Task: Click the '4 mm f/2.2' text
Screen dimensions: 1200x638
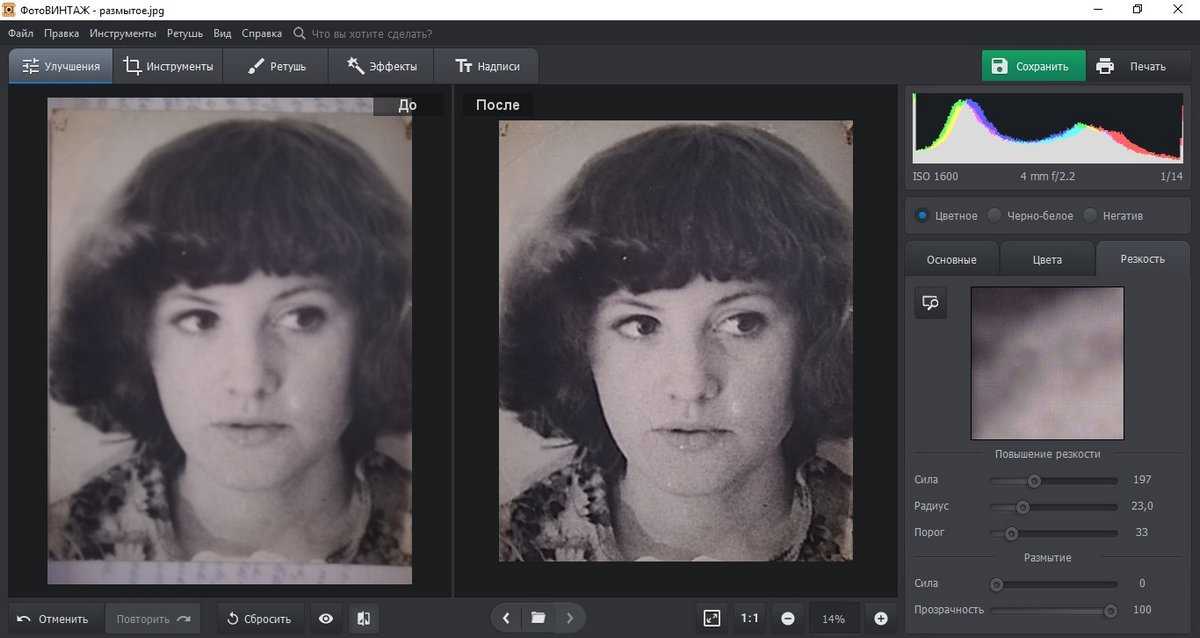Action: (x=1048, y=176)
